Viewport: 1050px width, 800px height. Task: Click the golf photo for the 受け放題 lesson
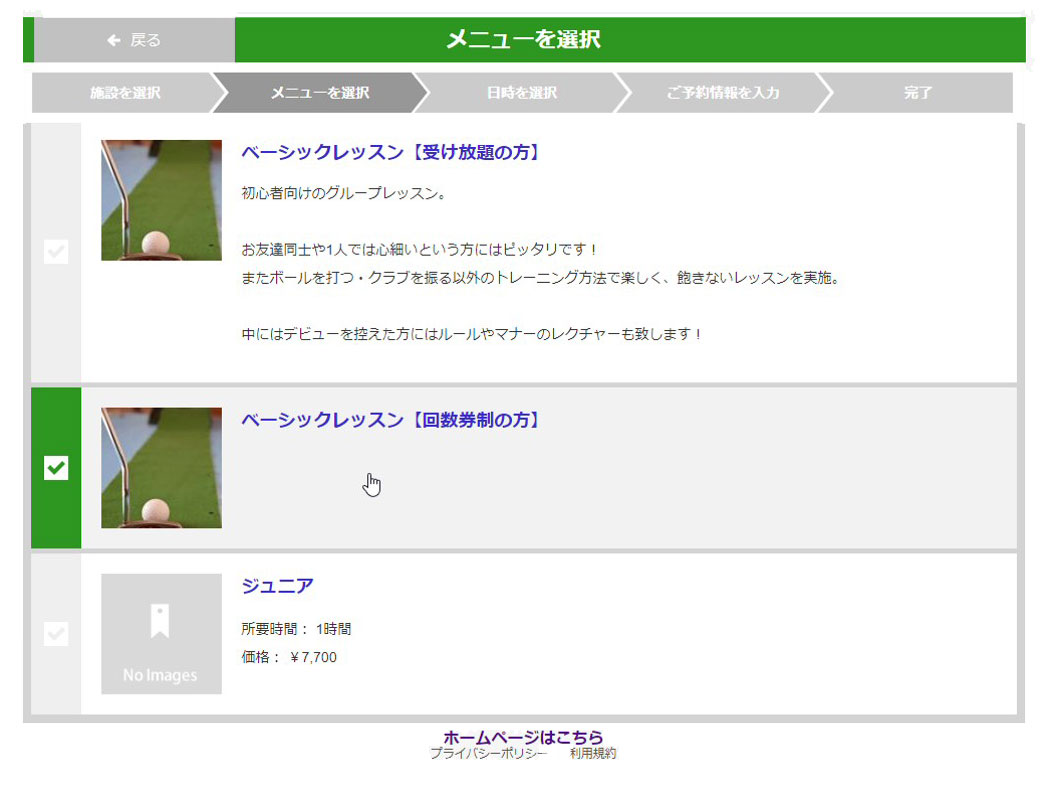coord(161,200)
